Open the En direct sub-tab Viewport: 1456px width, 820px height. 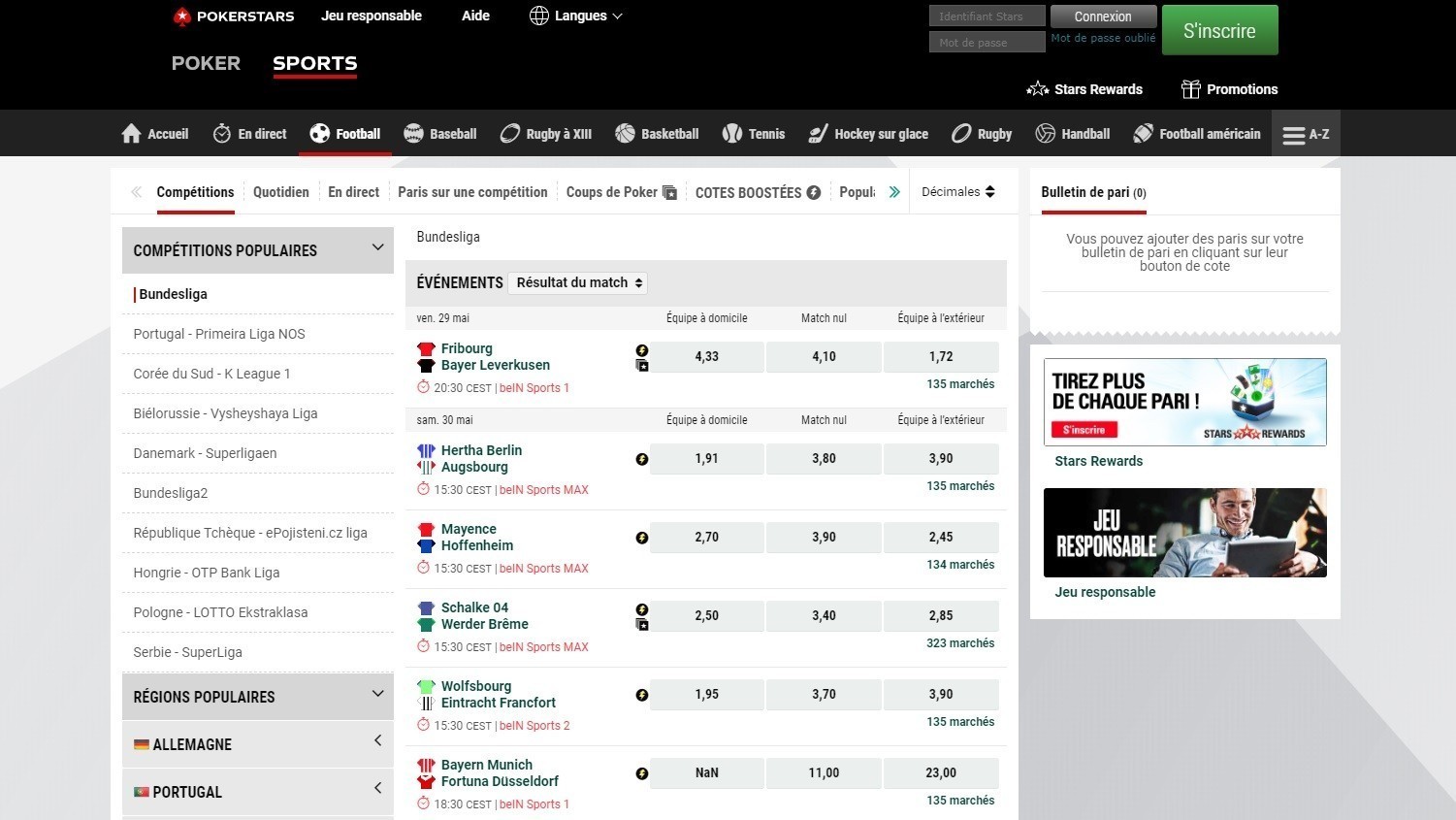[353, 192]
